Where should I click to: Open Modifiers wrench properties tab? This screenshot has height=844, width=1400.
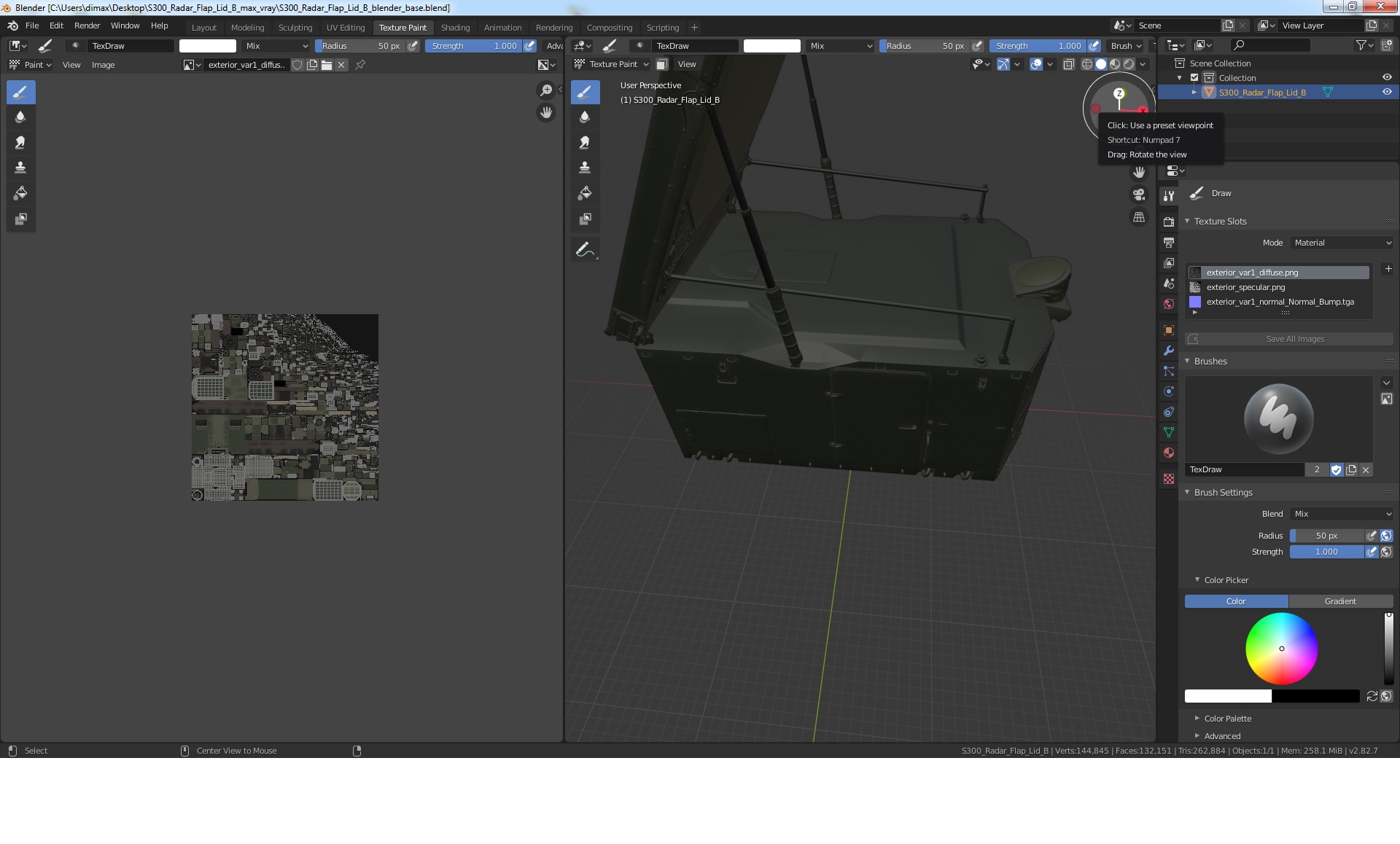[1169, 351]
